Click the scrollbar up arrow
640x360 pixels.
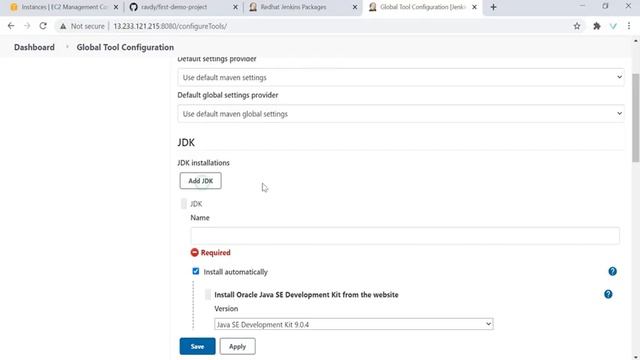point(636,41)
